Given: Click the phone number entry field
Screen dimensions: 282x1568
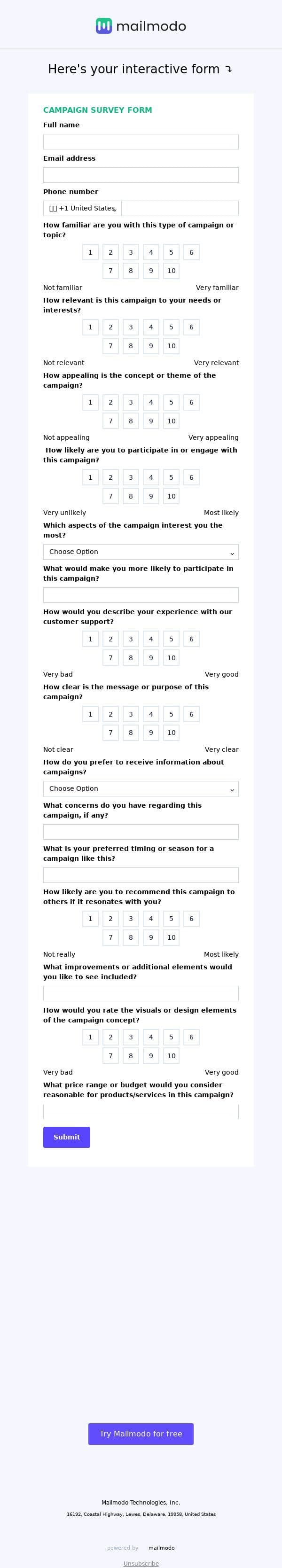Looking at the screenshot, I should coord(180,208).
